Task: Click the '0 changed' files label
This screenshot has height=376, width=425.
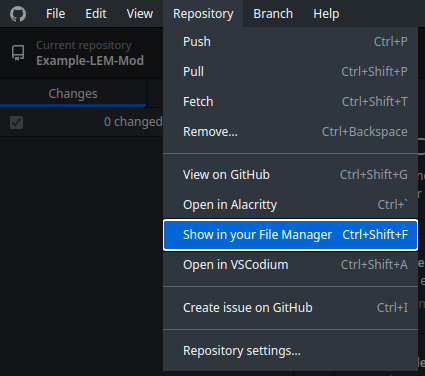Action: point(133,122)
